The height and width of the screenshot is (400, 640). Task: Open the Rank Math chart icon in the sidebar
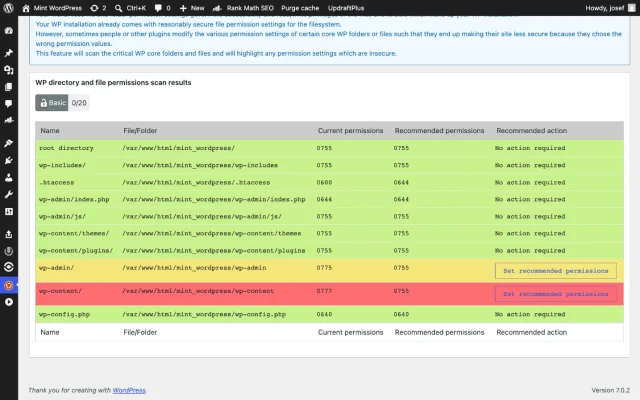pos(9,120)
